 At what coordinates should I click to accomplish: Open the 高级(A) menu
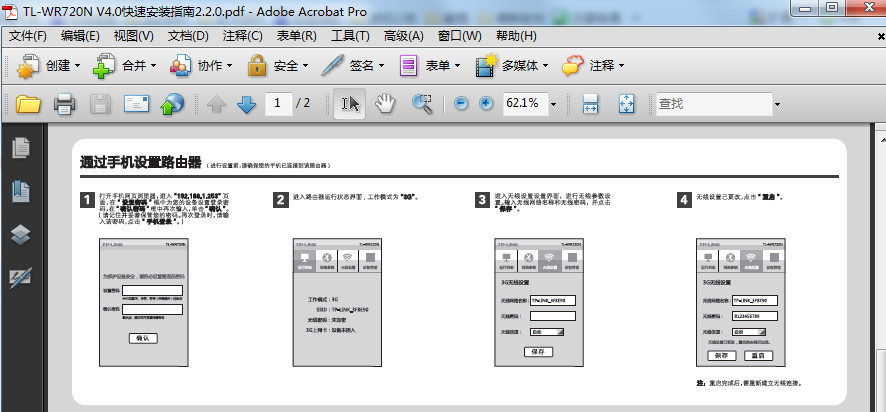point(403,36)
